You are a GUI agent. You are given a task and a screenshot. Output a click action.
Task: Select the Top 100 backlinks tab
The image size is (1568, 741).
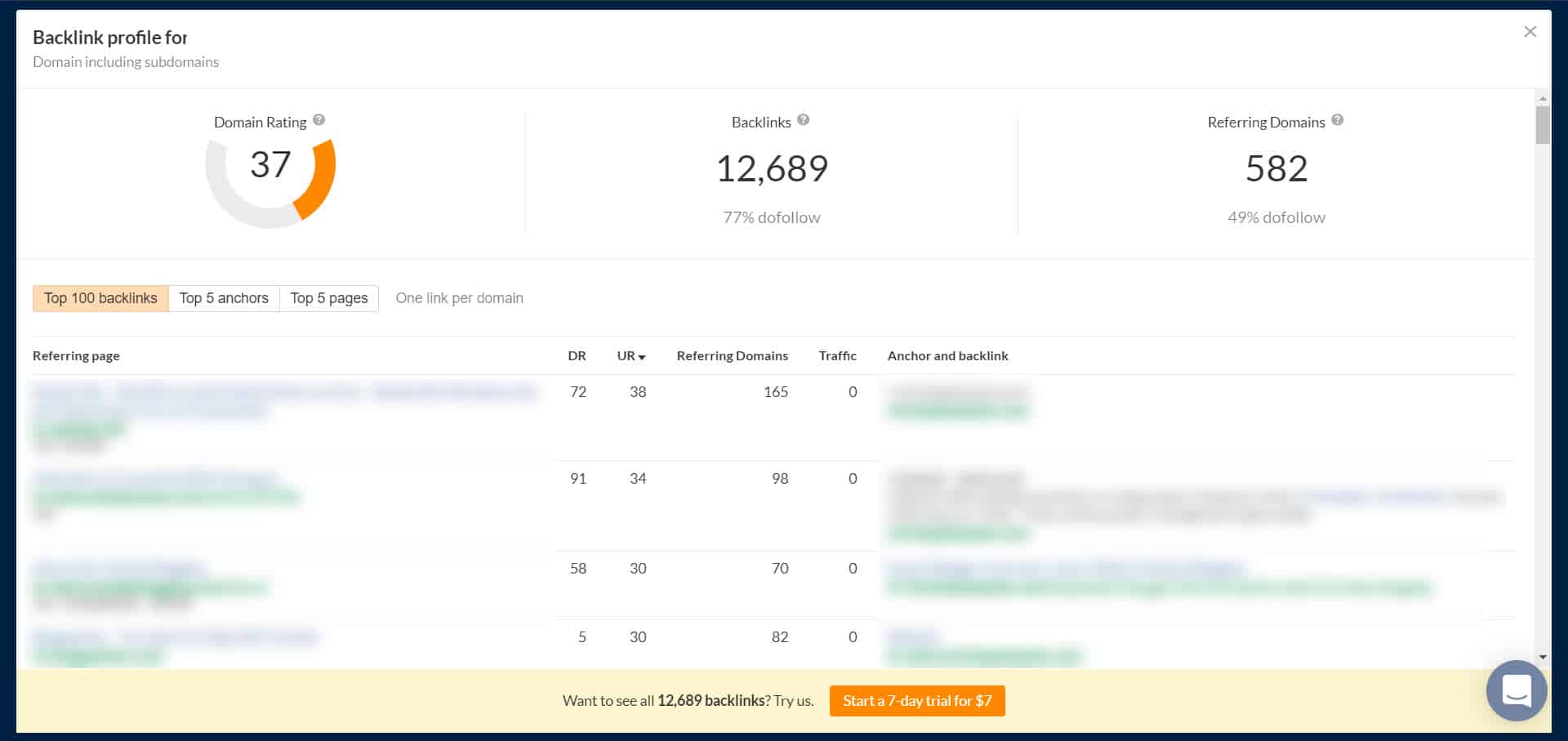click(x=100, y=297)
